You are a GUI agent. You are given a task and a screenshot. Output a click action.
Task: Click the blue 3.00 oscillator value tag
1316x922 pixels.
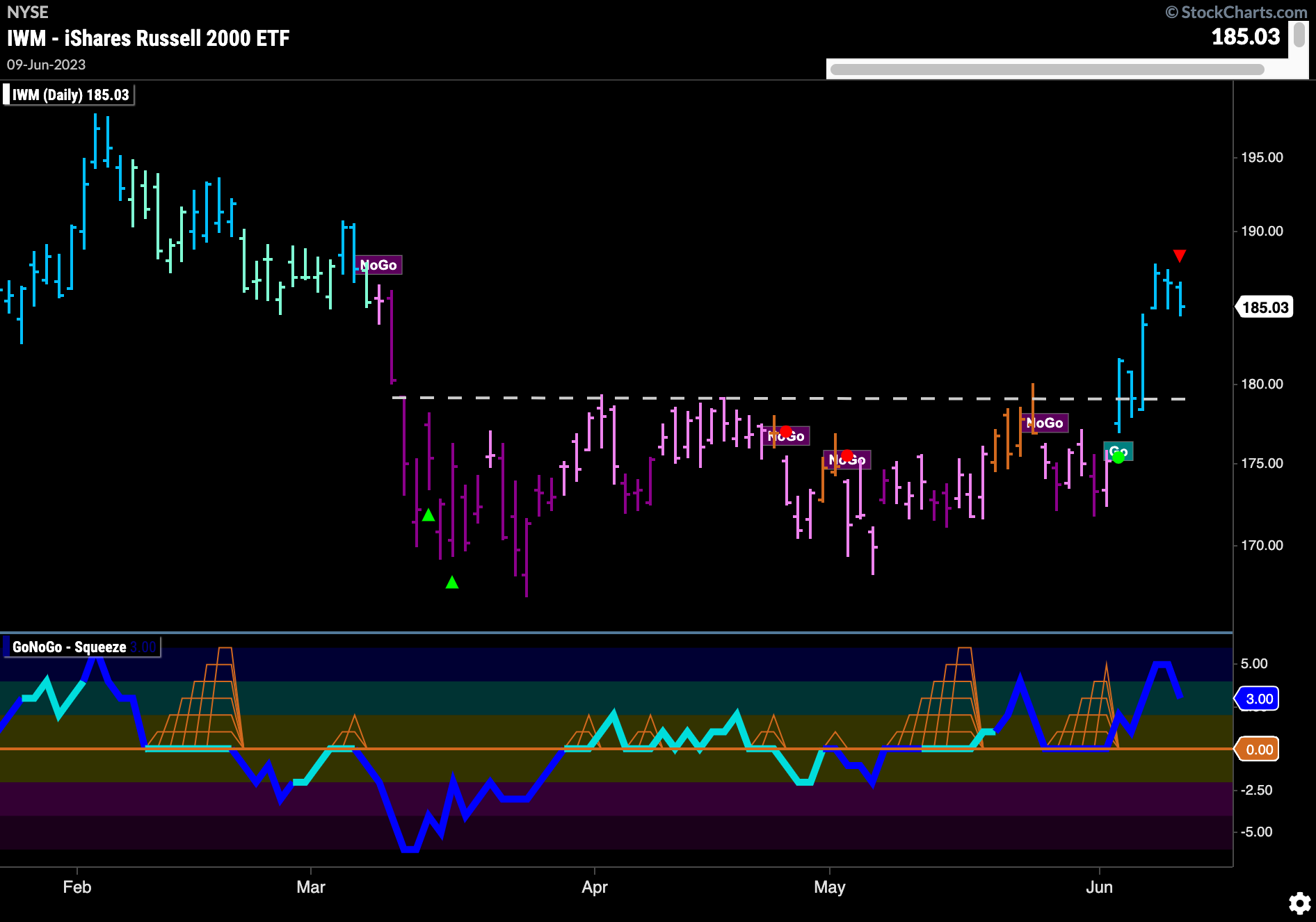click(x=1258, y=699)
